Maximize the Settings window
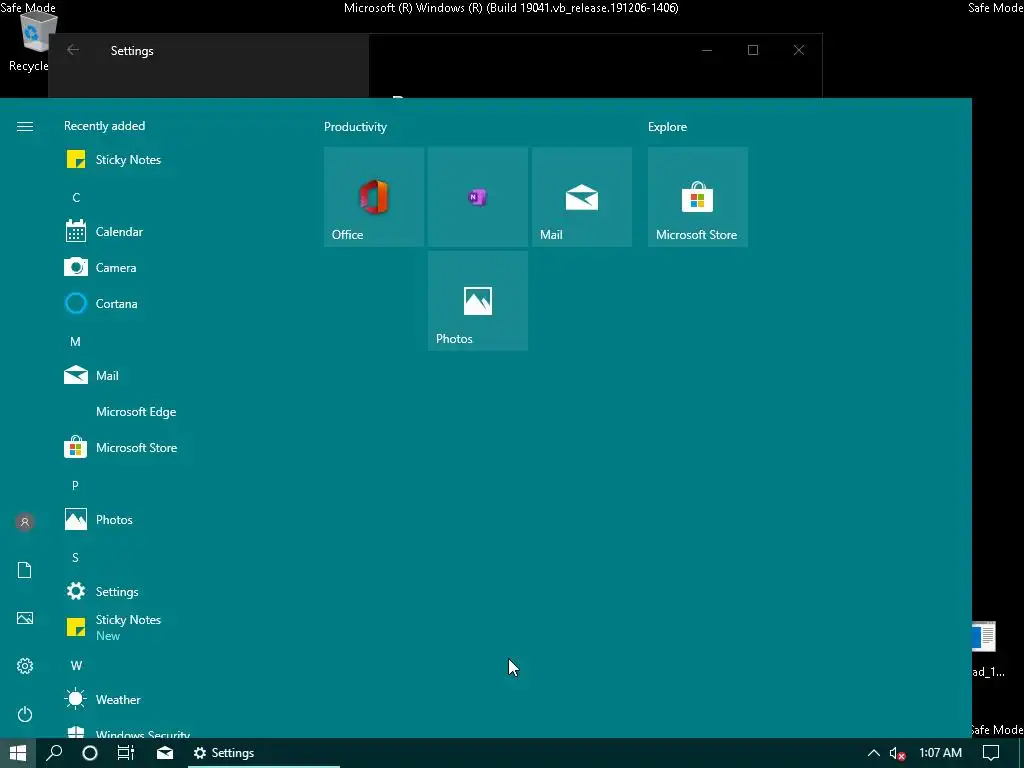Screen dimensions: 1024x768 click(752, 50)
